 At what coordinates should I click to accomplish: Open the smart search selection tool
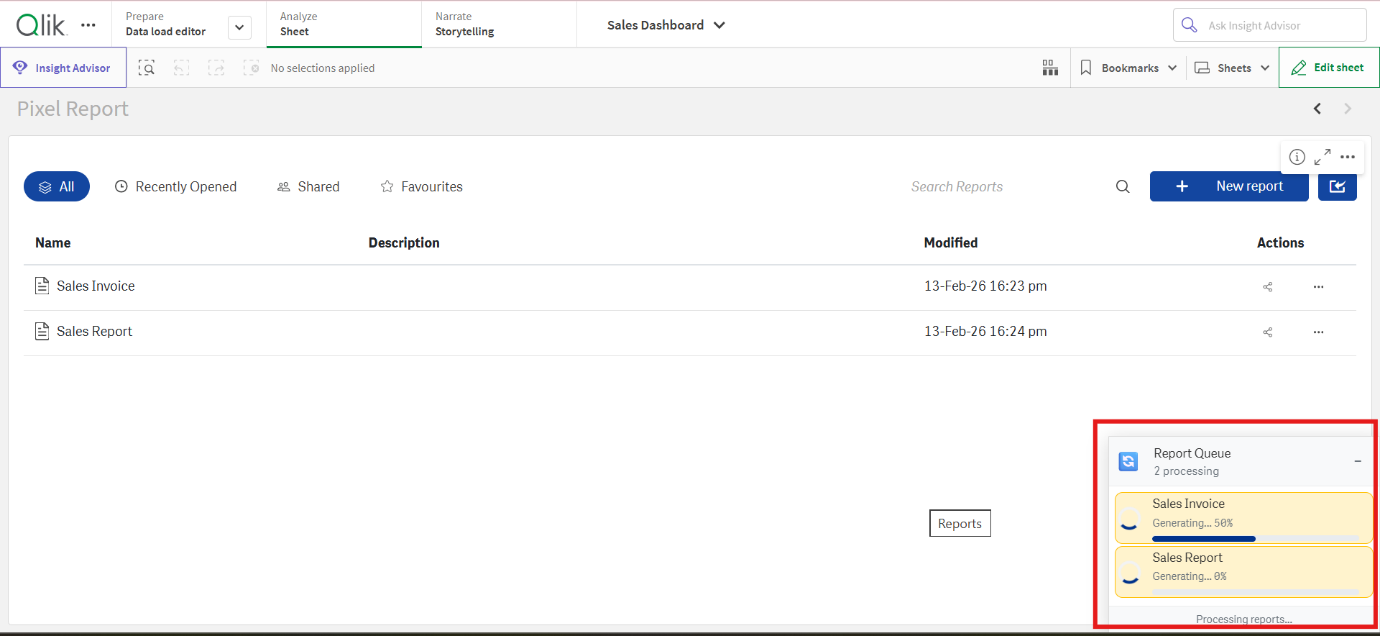click(147, 68)
